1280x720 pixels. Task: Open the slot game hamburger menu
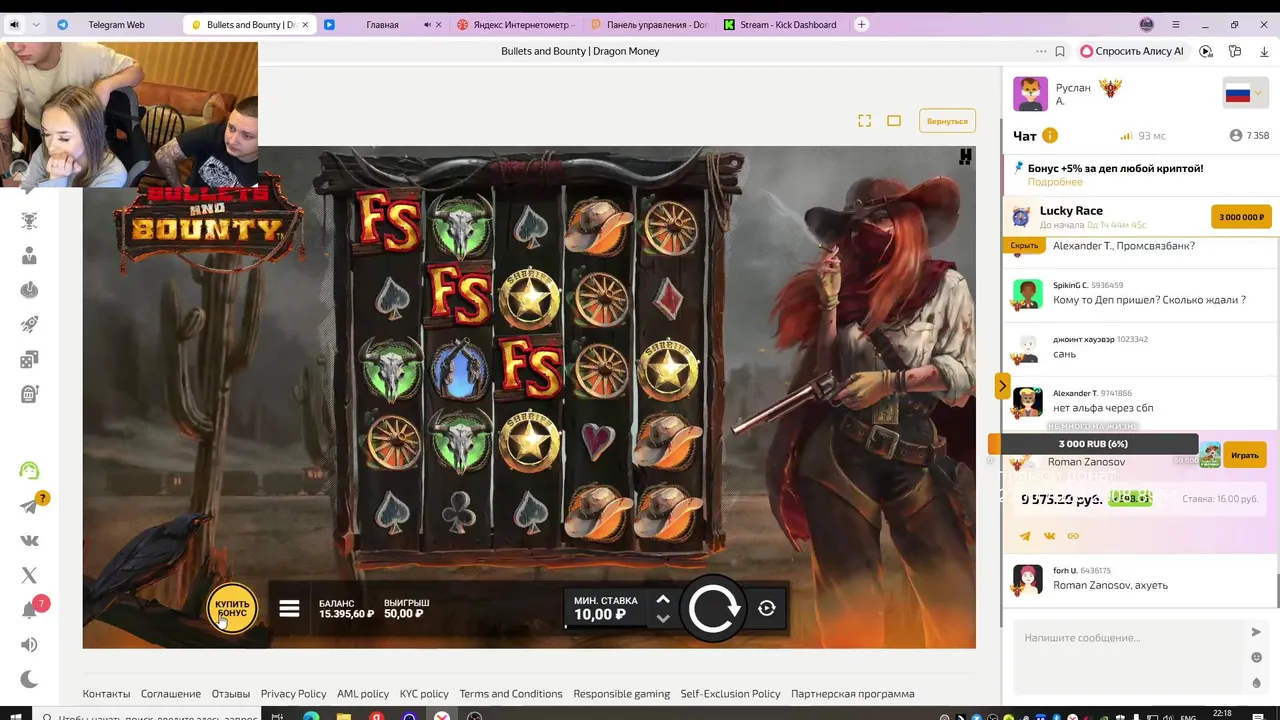pyautogui.click(x=289, y=608)
